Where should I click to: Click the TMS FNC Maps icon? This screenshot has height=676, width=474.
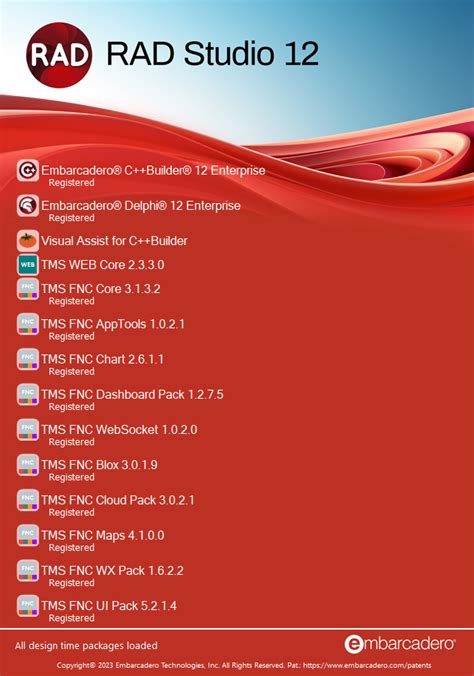click(28, 535)
